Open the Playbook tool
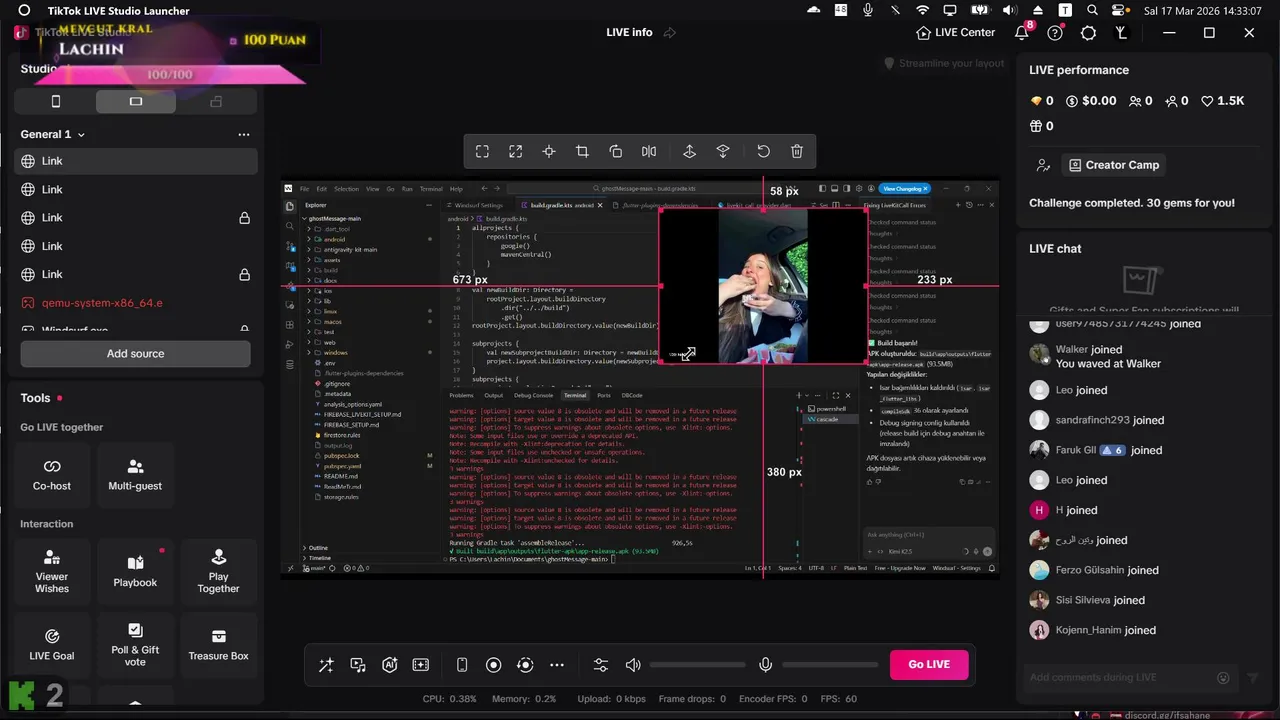The height and width of the screenshot is (720, 1280). 135,571
